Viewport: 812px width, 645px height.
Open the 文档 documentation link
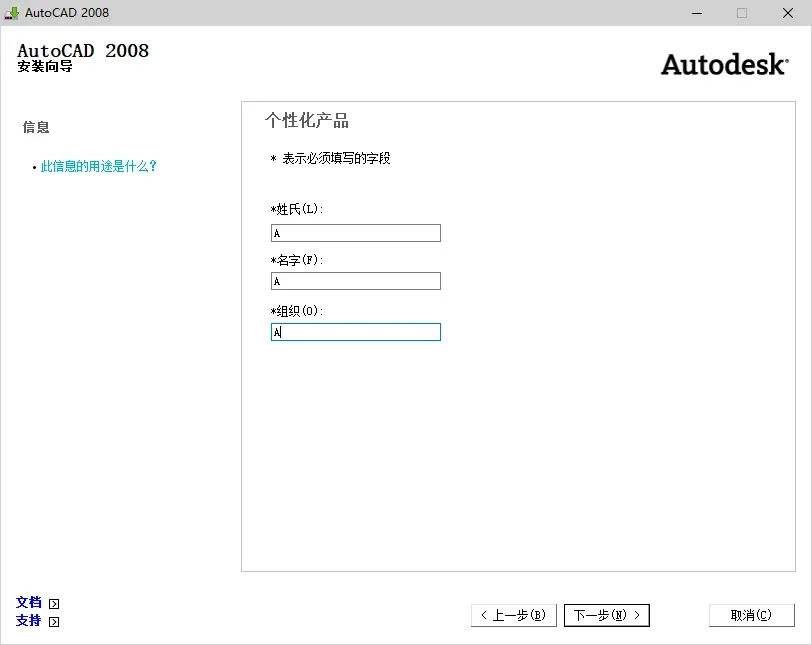coord(28,603)
